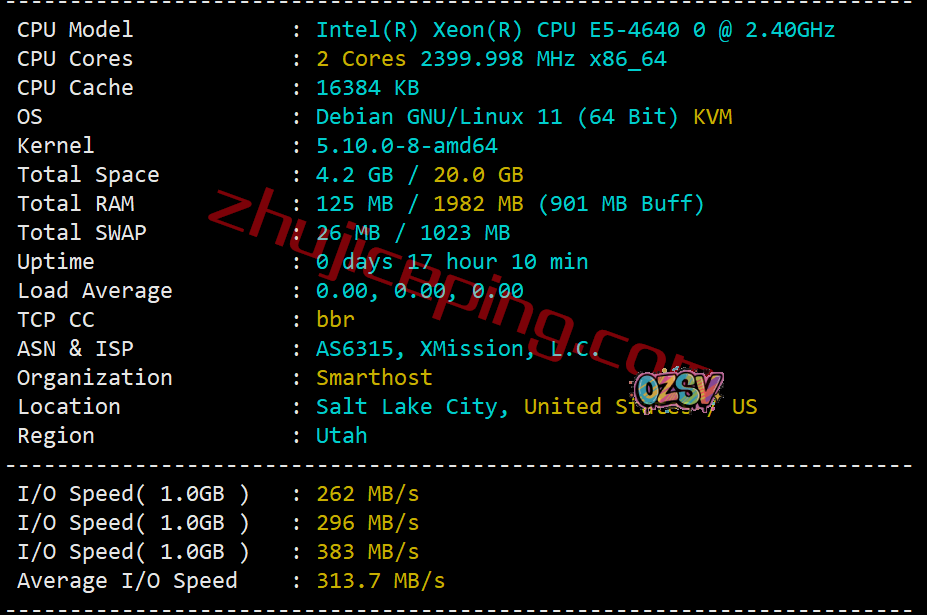Image resolution: width=927 pixels, height=615 pixels.
Task: Click the TCP CC value bbr
Action: tap(335, 320)
